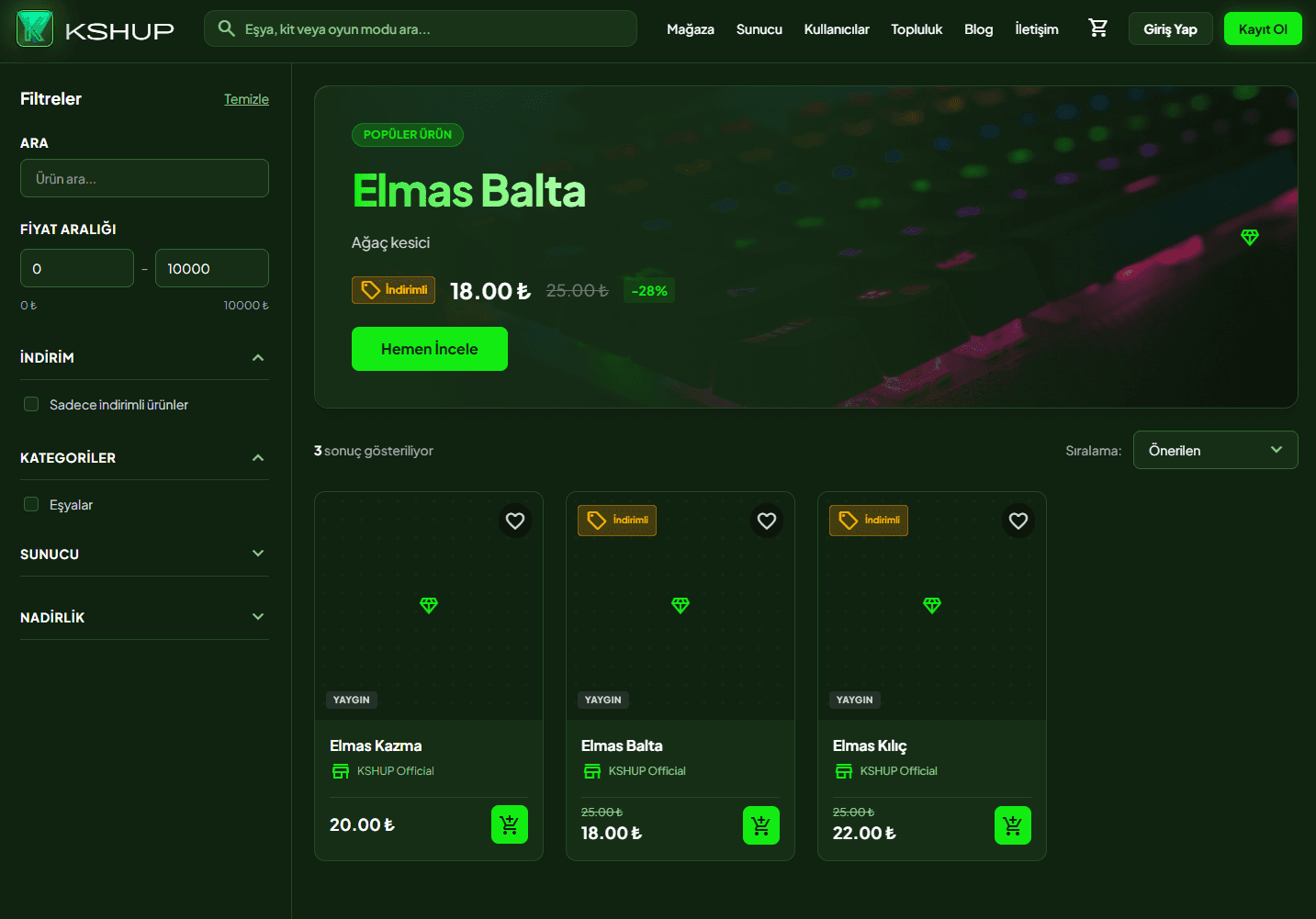Viewport: 1316px width, 919px height.
Task: Click the Hemen İncele button
Action: [430, 349]
